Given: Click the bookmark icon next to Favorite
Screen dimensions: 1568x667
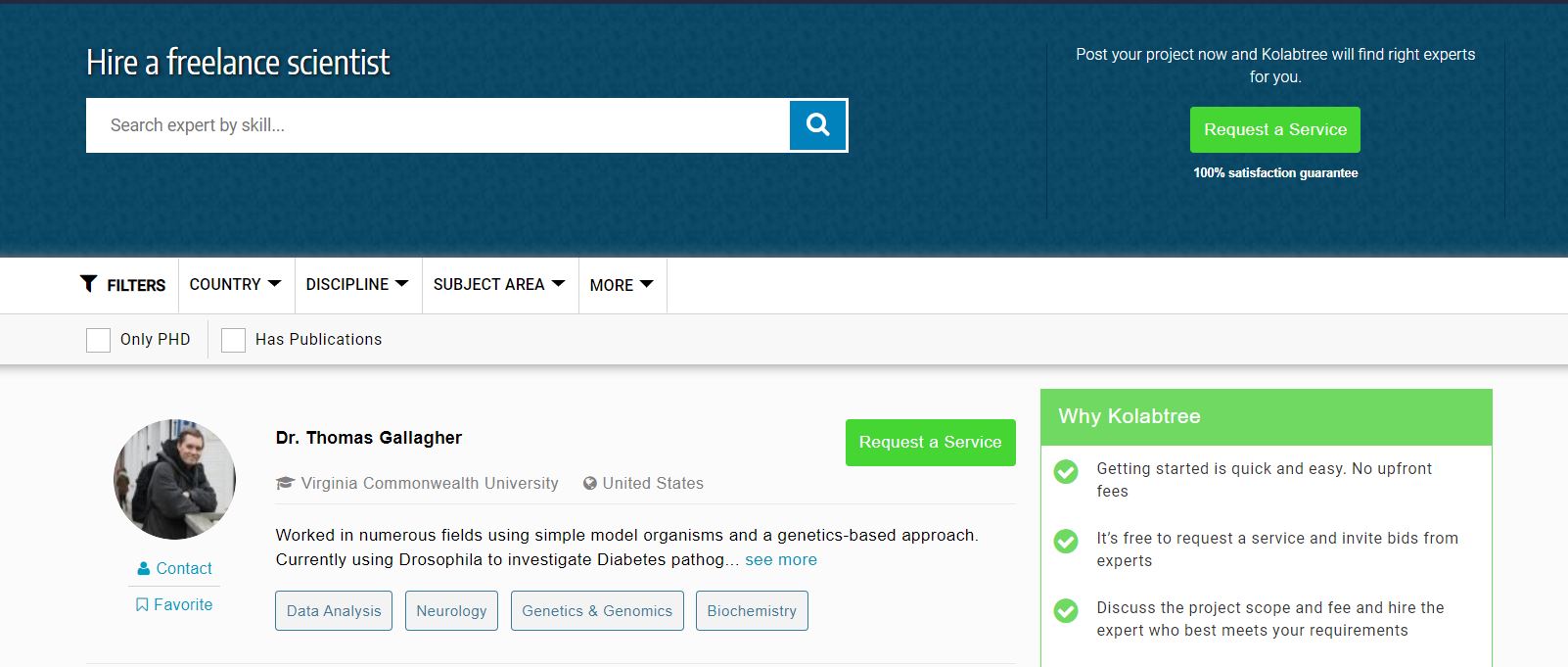Looking at the screenshot, I should [x=142, y=604].
